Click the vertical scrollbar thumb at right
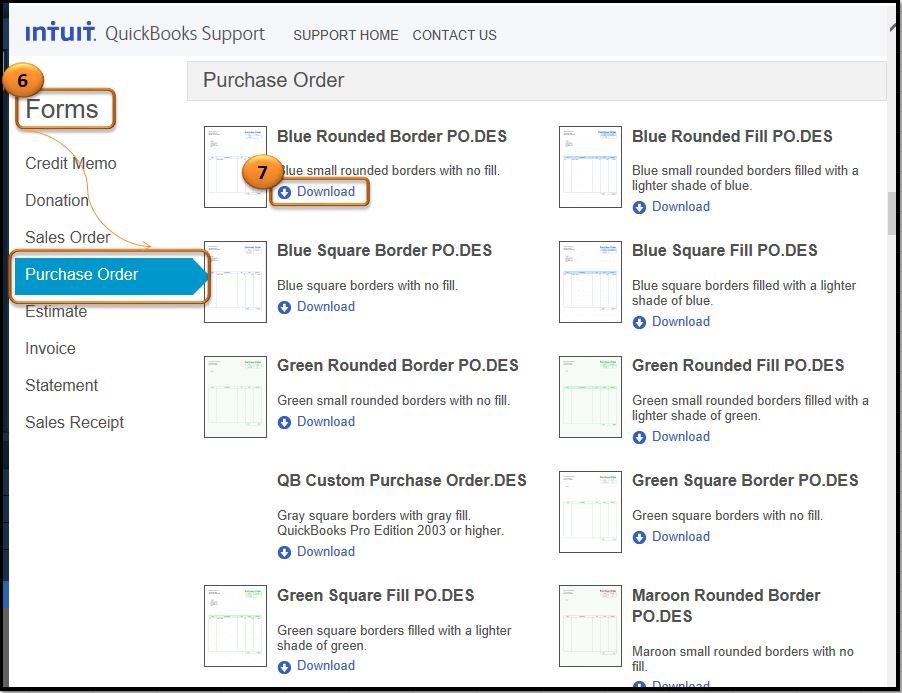 (x=893, y=213)
